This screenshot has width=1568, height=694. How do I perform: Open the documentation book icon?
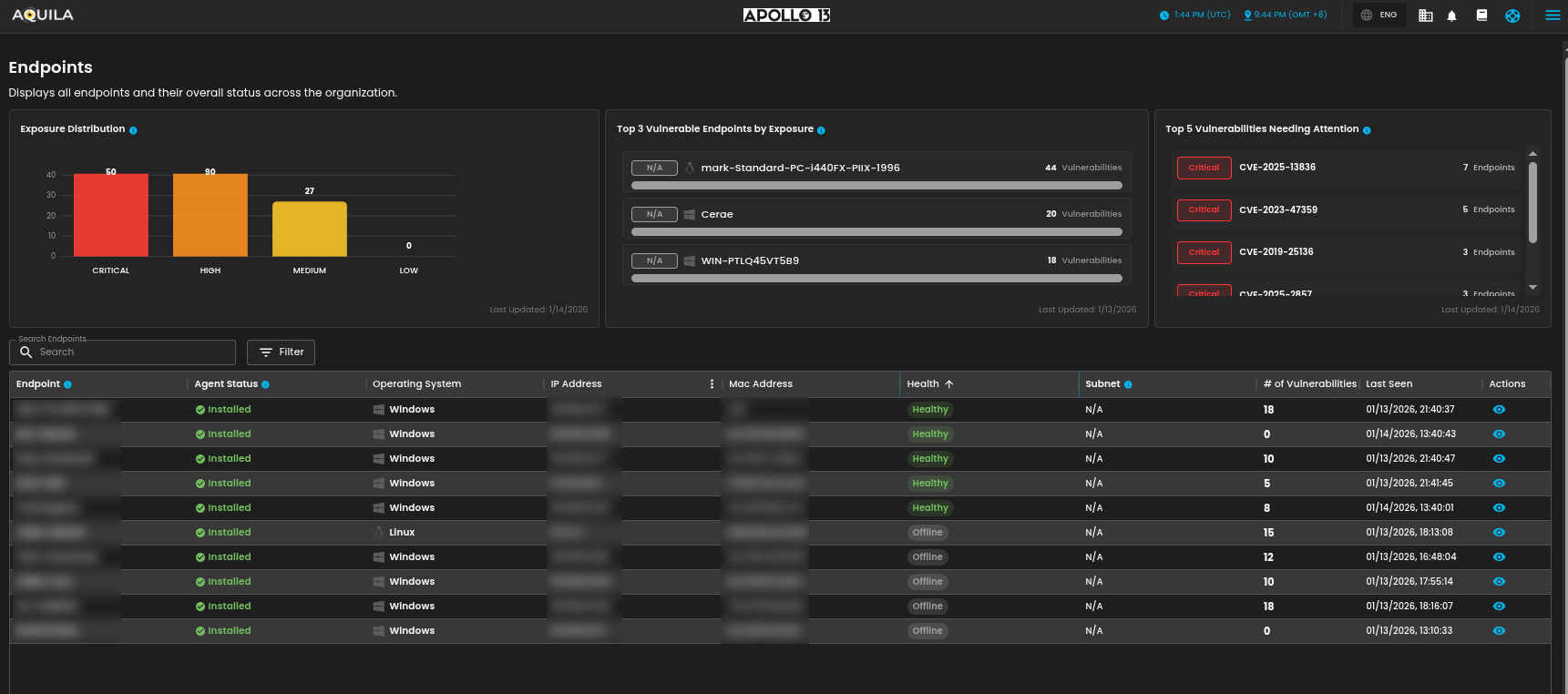(x=1481, y=15)
